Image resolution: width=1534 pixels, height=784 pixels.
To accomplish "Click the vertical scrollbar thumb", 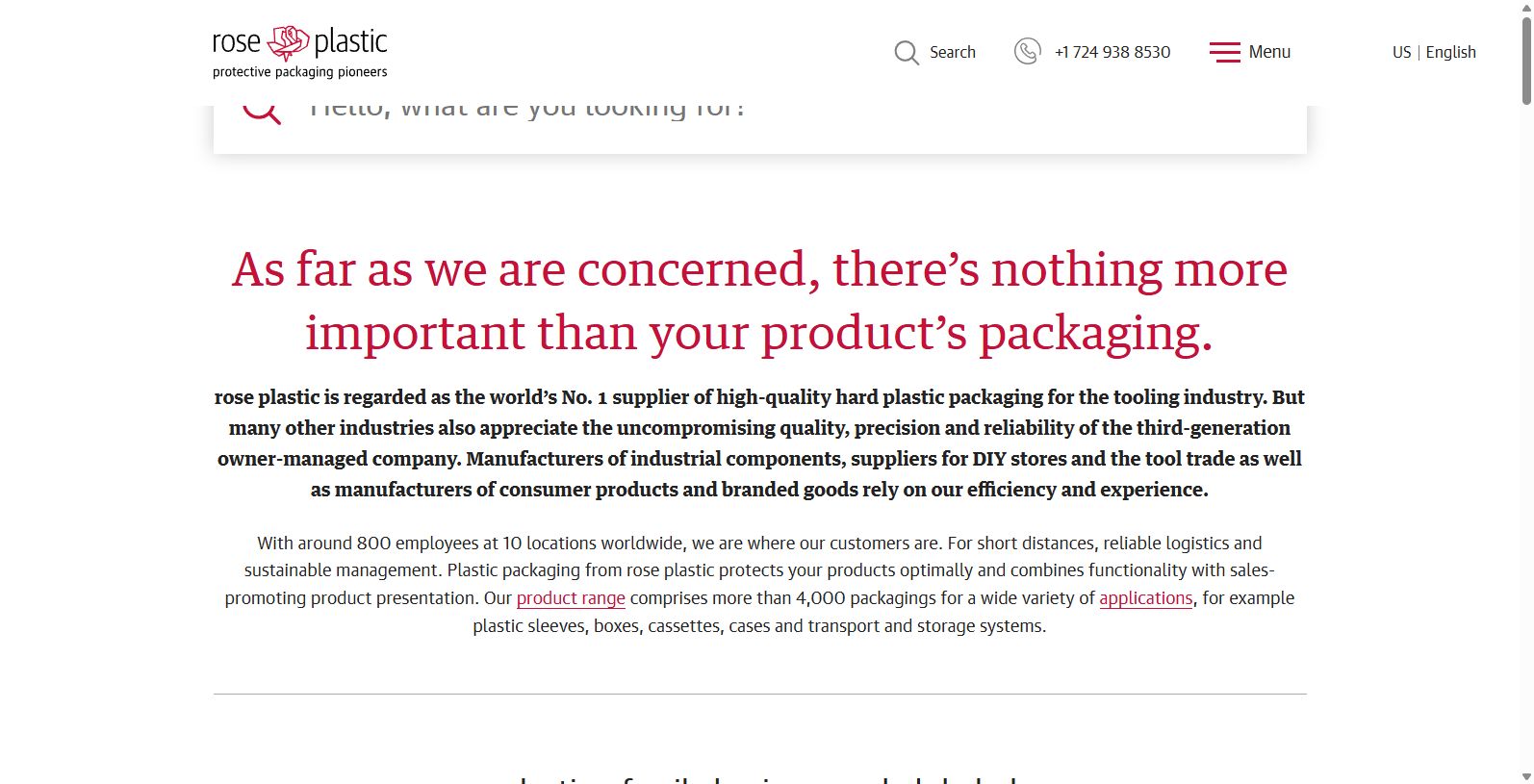I will pyautogui.click(x=1526, y=60).
